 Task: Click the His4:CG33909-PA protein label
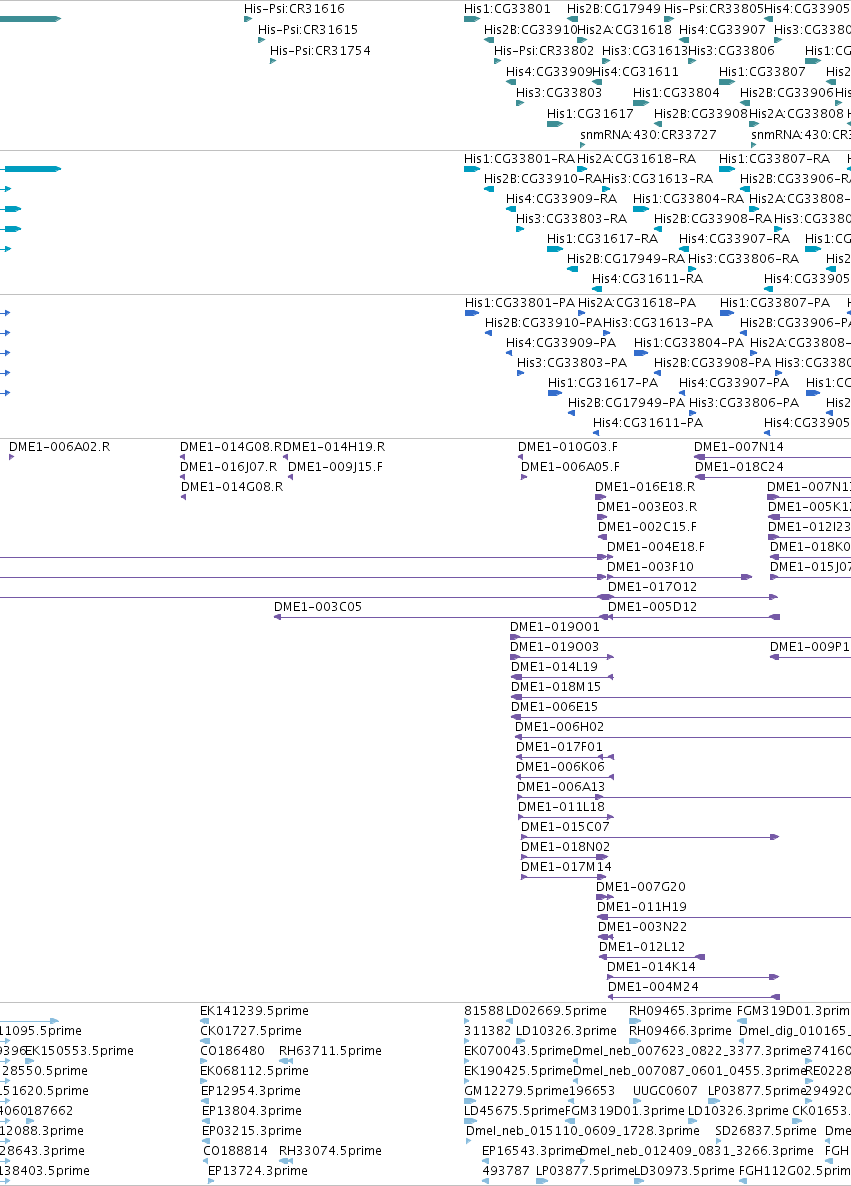[x=561, y=343]
